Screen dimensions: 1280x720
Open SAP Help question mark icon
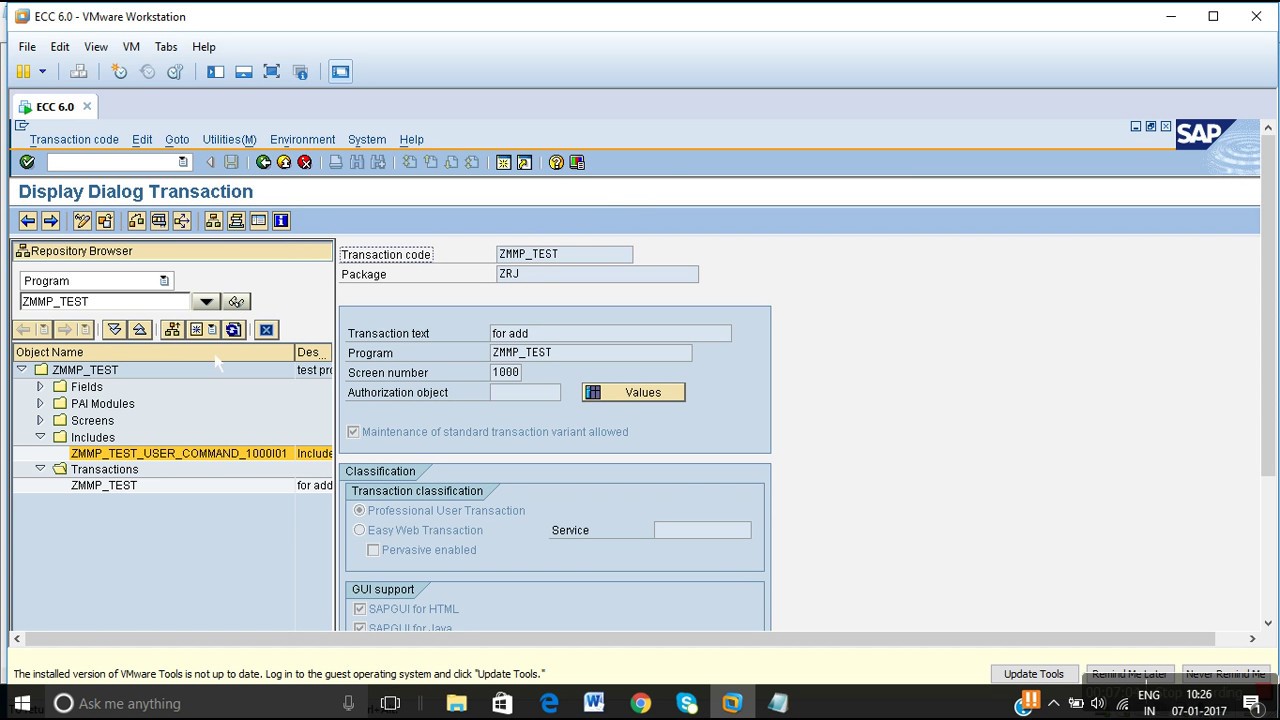(x=556, y=162)
